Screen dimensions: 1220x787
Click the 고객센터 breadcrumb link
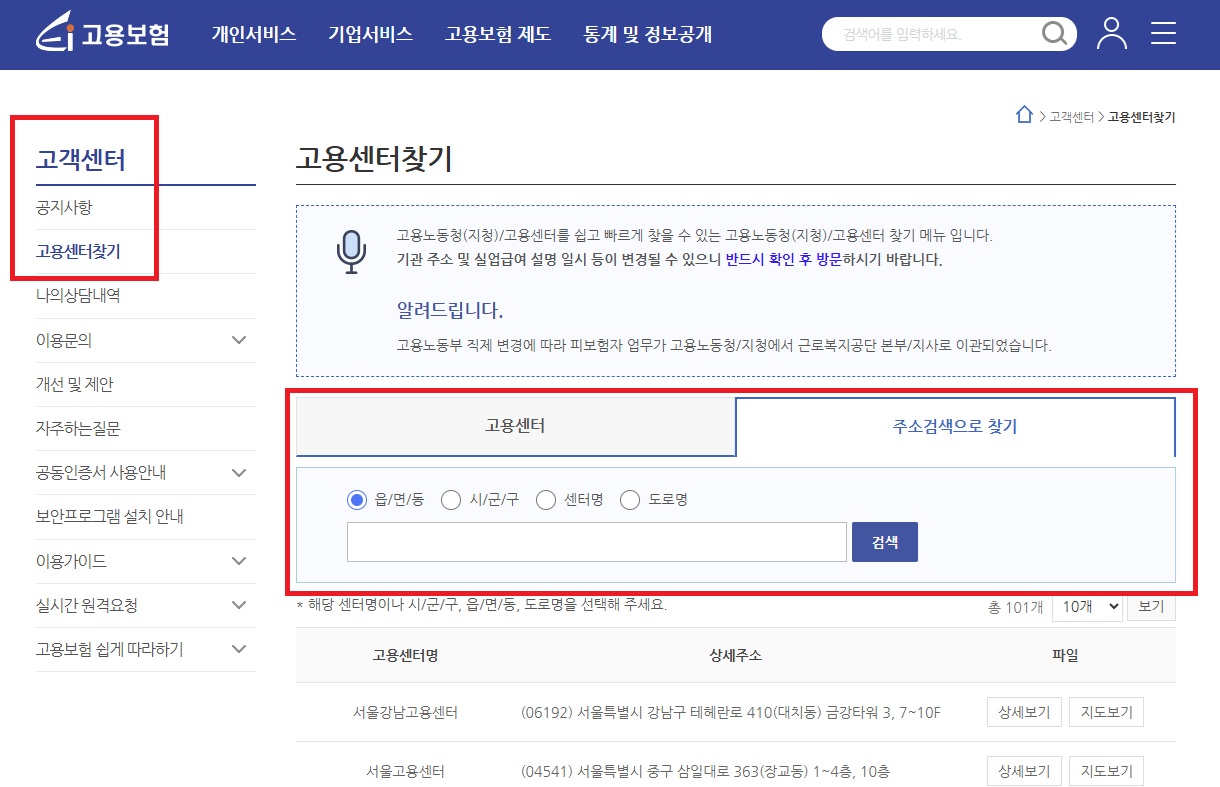point(1071,117)
